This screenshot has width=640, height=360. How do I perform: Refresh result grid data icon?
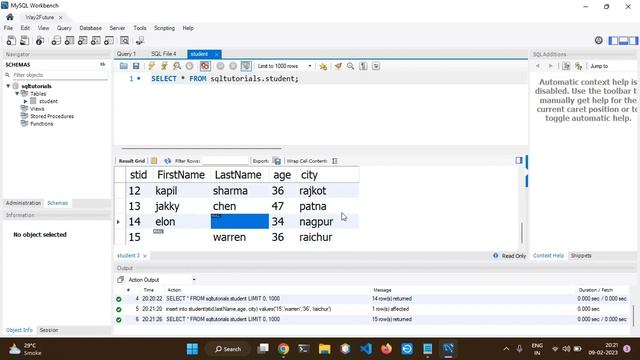click(167, 161)
